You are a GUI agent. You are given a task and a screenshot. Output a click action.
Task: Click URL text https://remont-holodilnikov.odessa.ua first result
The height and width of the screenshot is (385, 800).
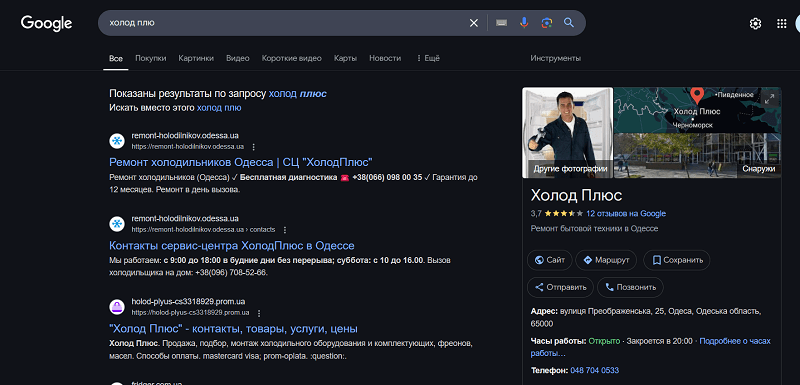click(x=188, y=147)
